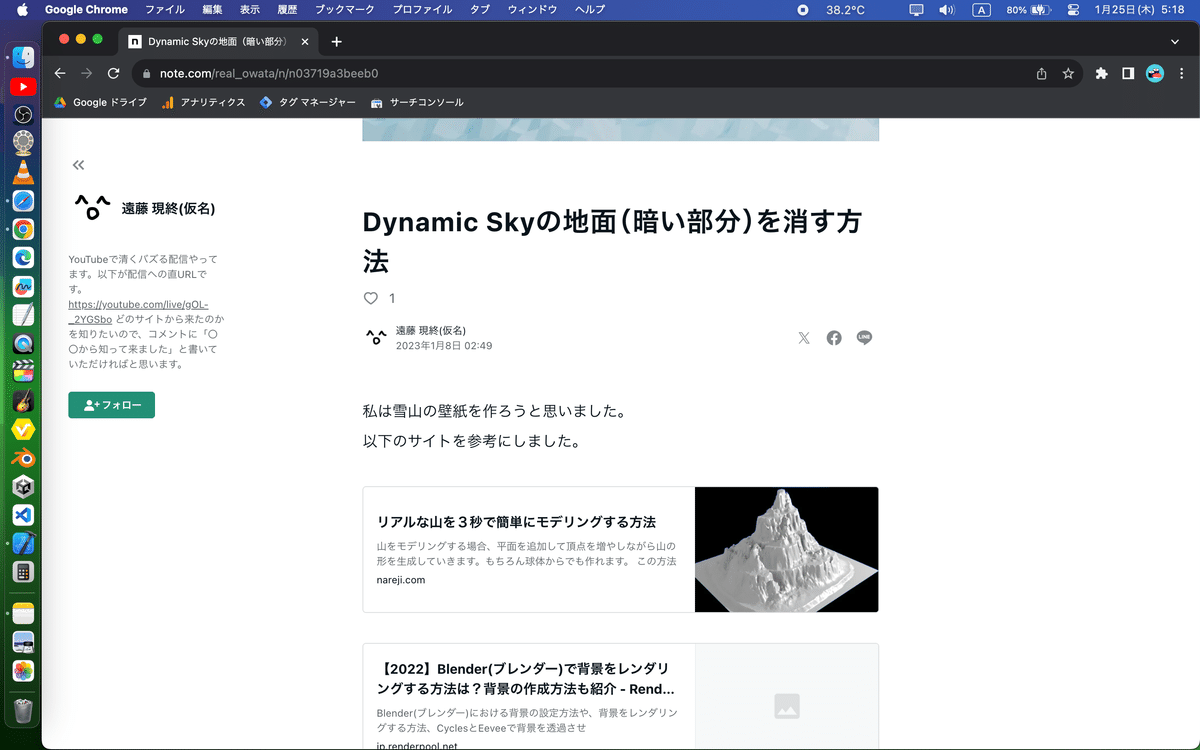This screenshot has width=1200, height=750.
Task: Launch GarageBand from the dock
Action: click(x=23, y=401)
